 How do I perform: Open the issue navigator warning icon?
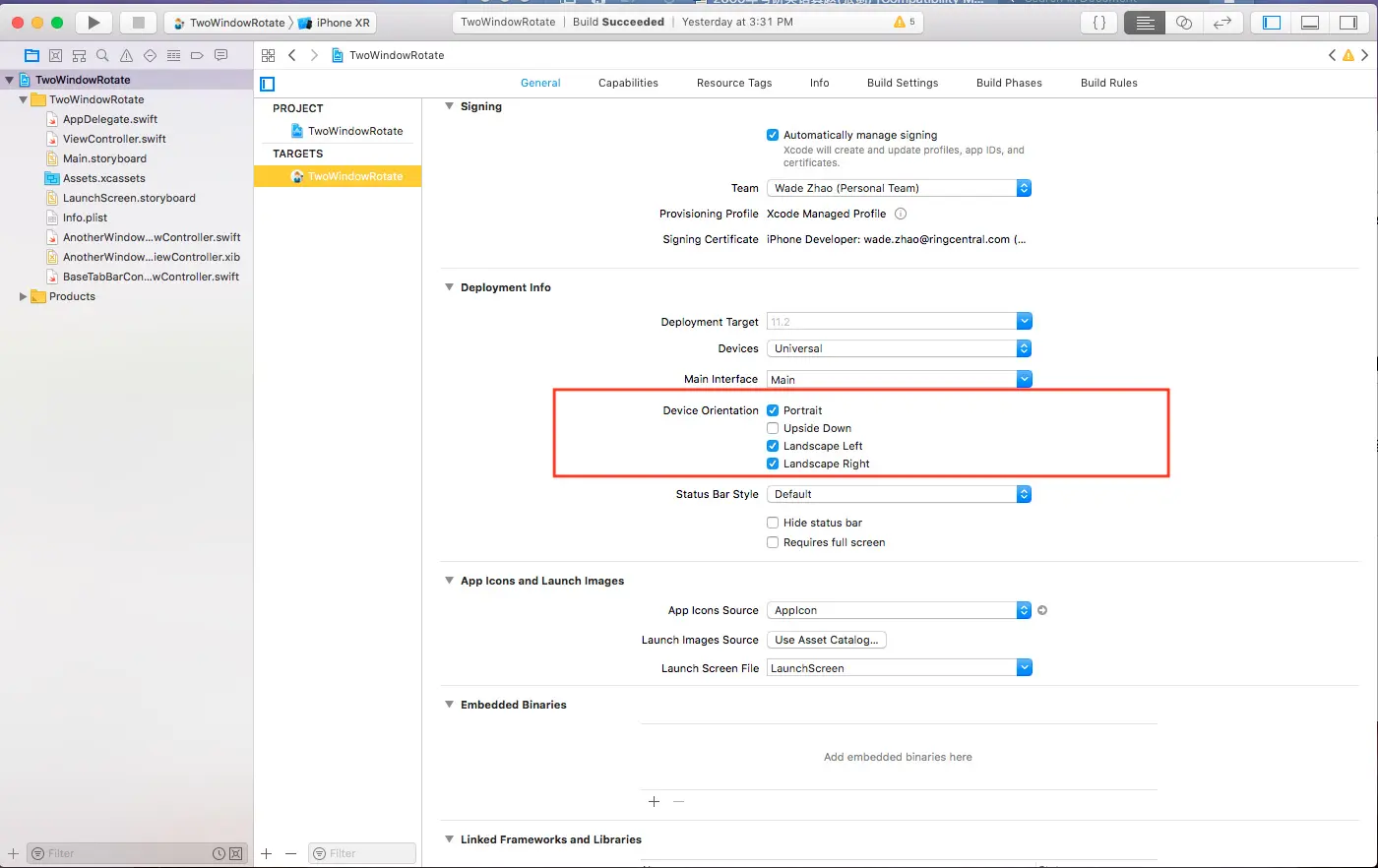[126, 55]
